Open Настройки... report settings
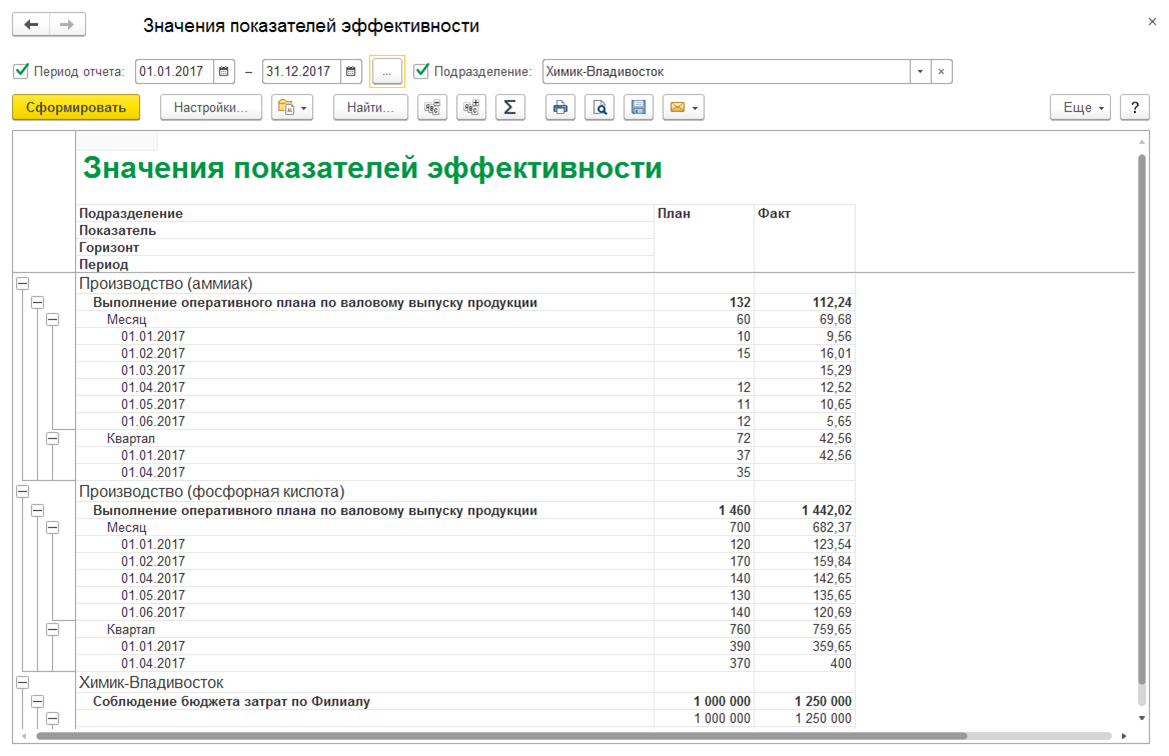Image resolution: width=1169 pixels, height=756 pixels. click(x=210, y=108)
